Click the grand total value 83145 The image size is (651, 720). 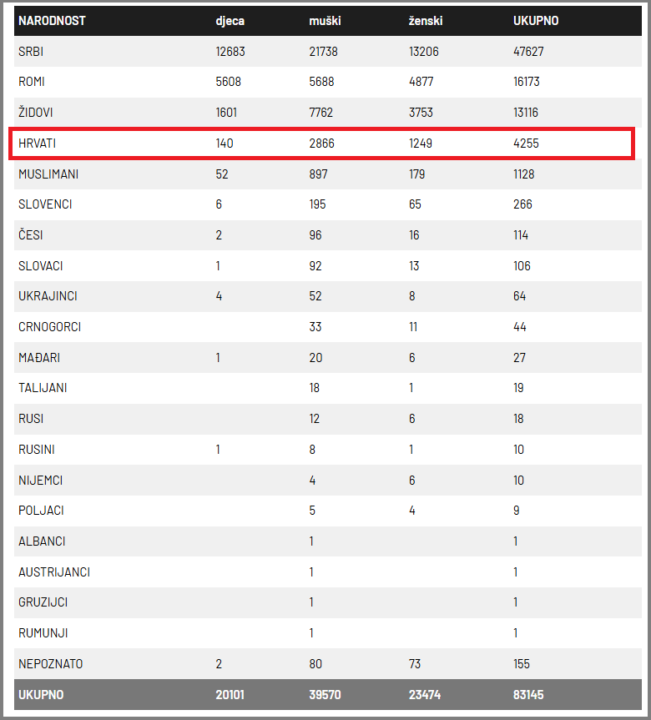(529, 694)
